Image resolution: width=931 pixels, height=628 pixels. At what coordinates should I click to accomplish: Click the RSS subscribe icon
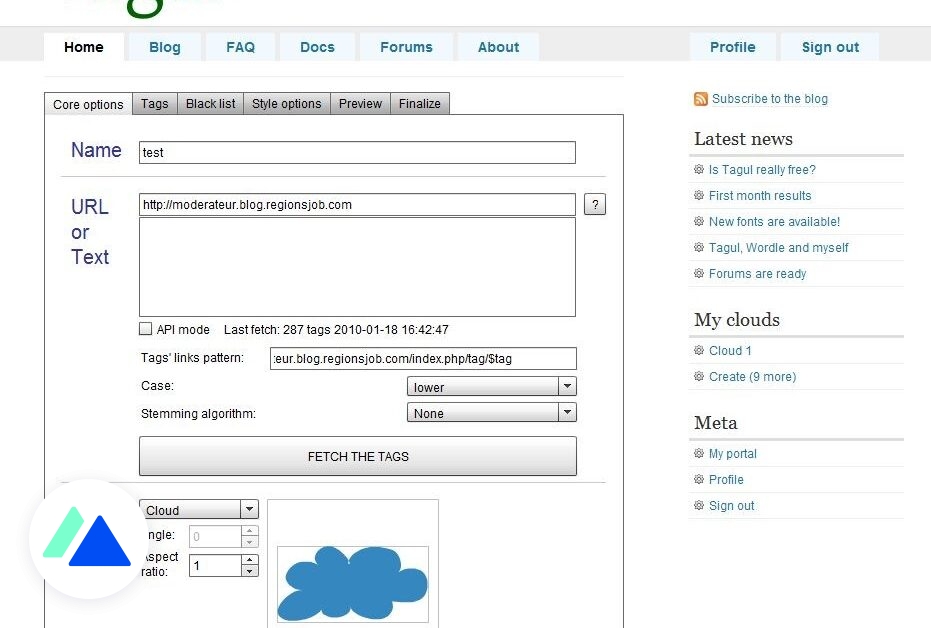[699, 98]
